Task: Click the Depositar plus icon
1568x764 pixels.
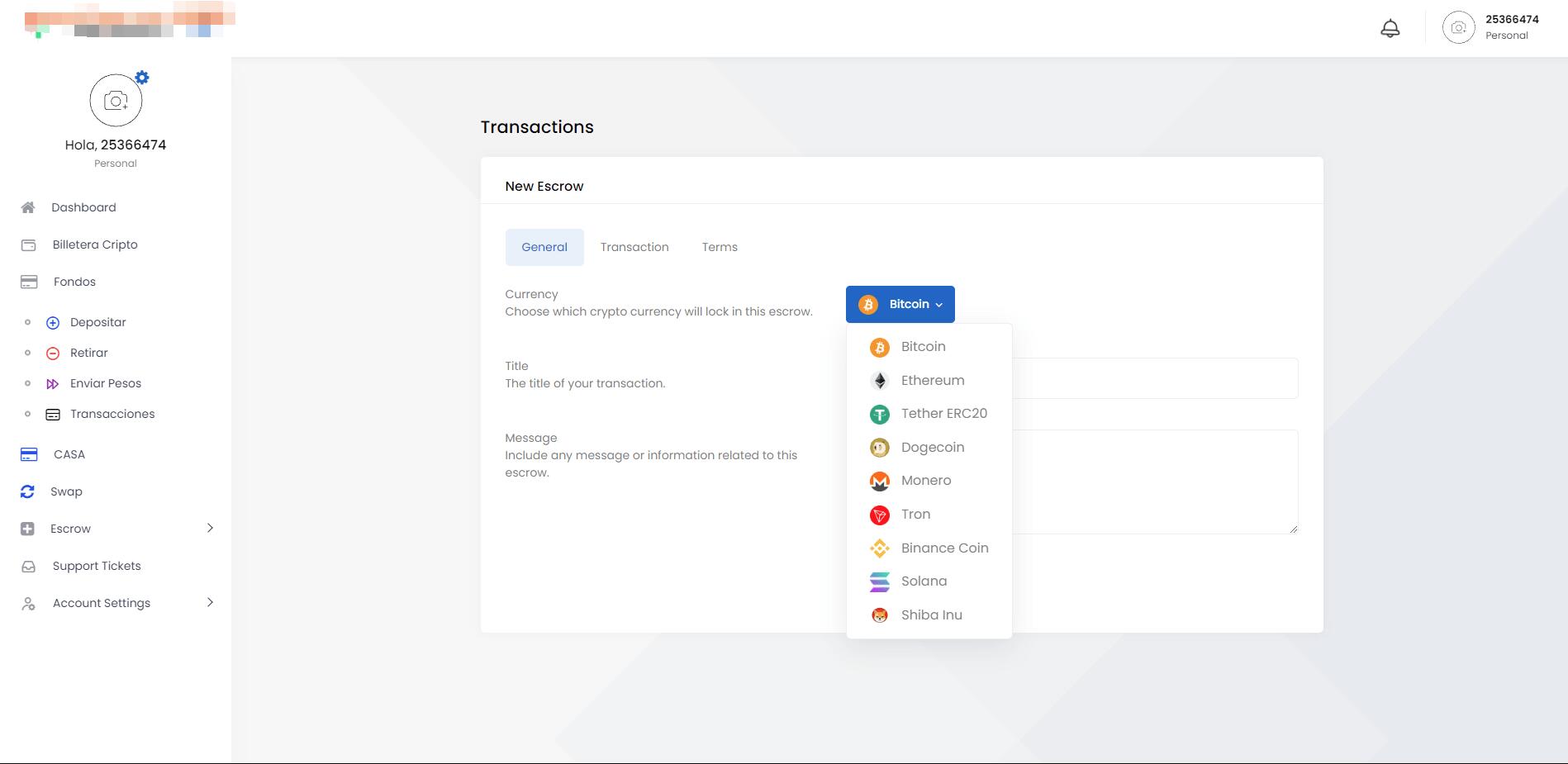Action: click(53, 323)
